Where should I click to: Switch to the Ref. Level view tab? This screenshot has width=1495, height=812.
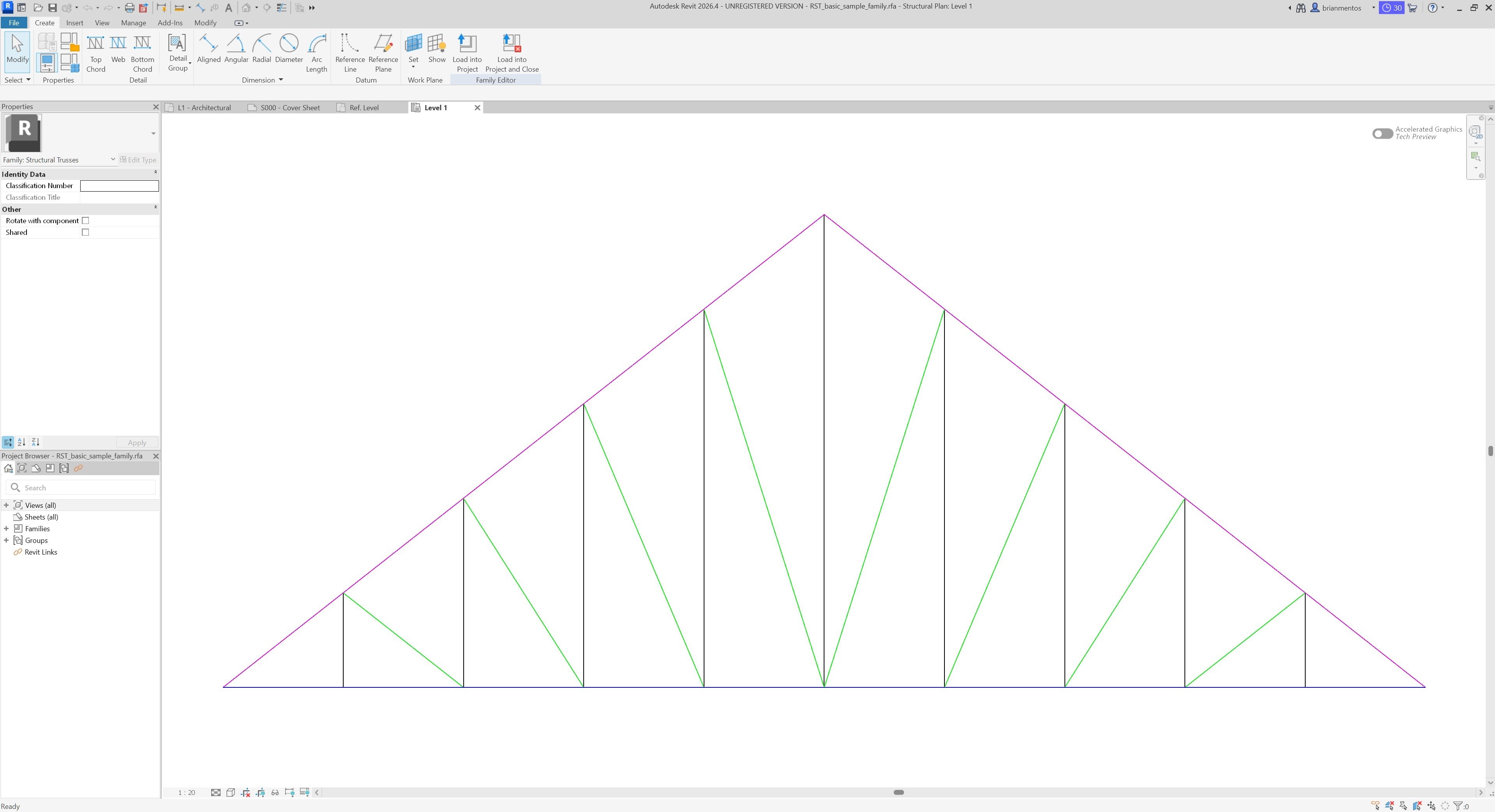point(363,108)
